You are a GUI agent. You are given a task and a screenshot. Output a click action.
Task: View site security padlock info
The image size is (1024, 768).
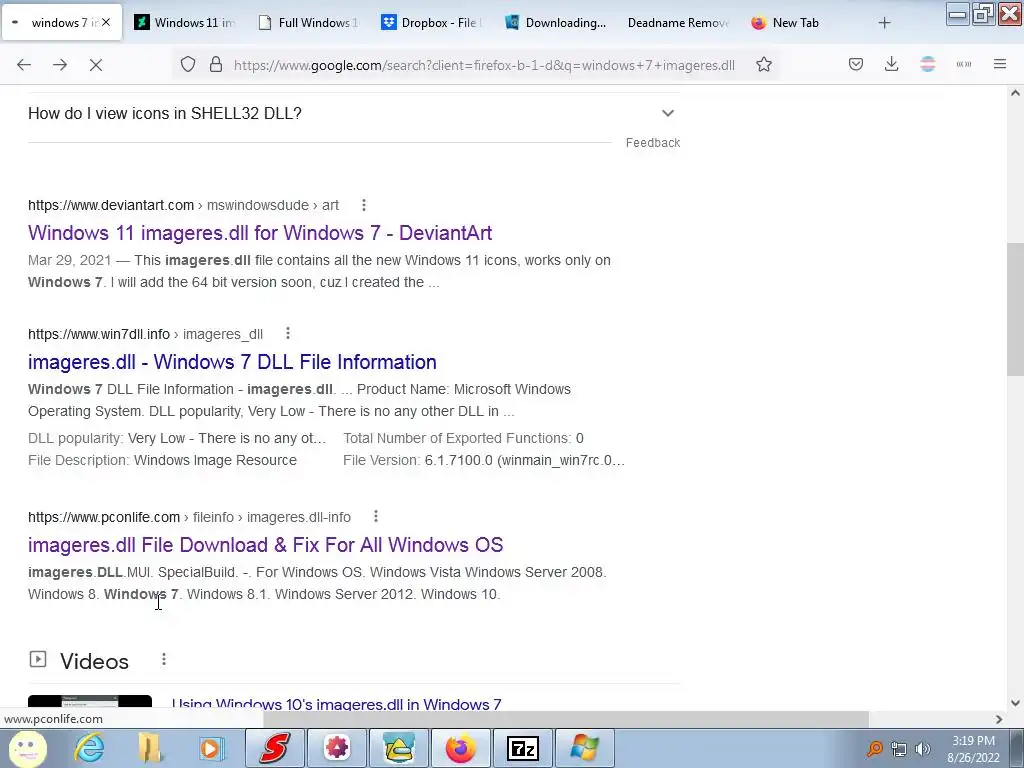(x=216, y=65)
